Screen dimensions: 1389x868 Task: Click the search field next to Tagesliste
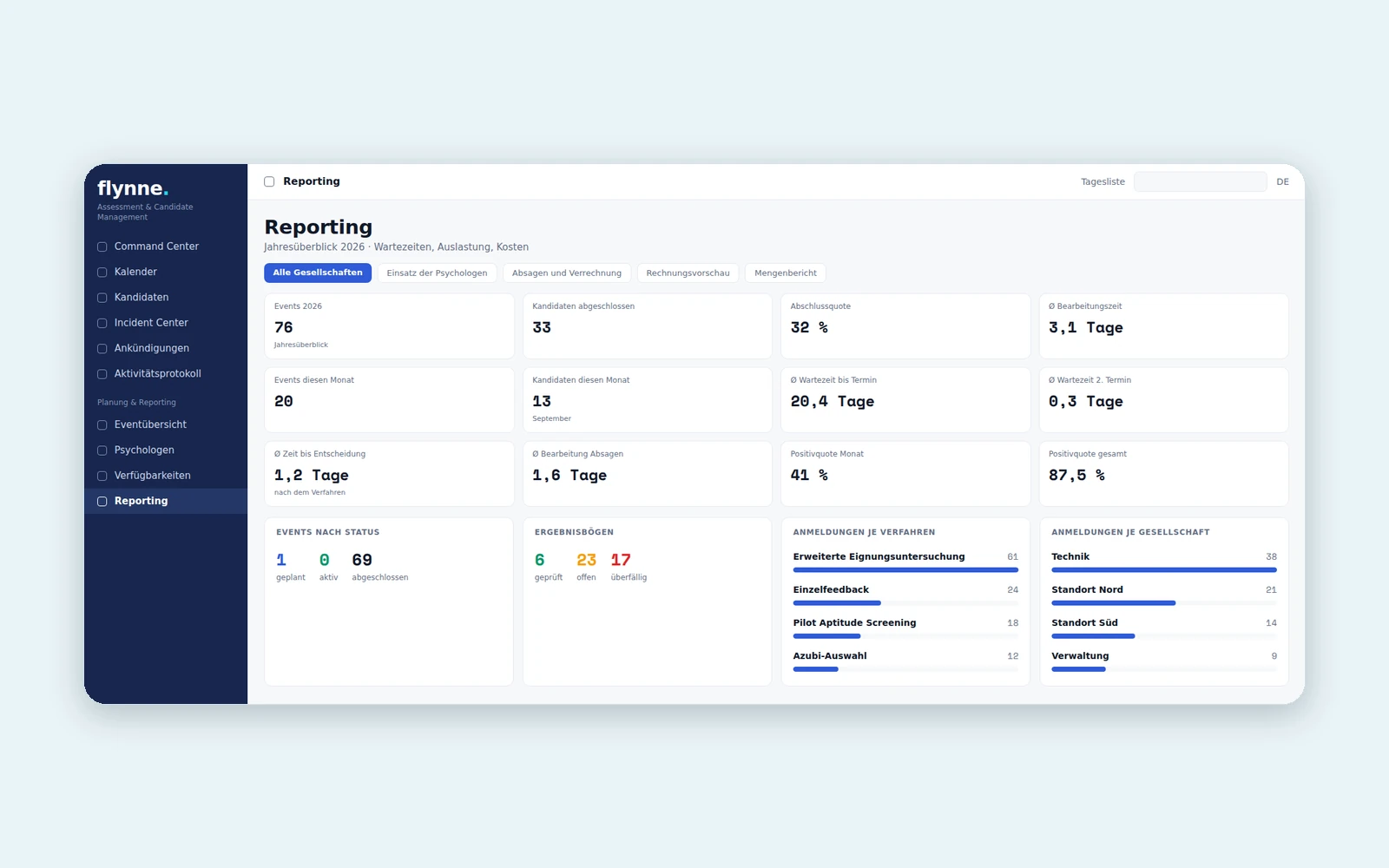(x=1201, y=181)
